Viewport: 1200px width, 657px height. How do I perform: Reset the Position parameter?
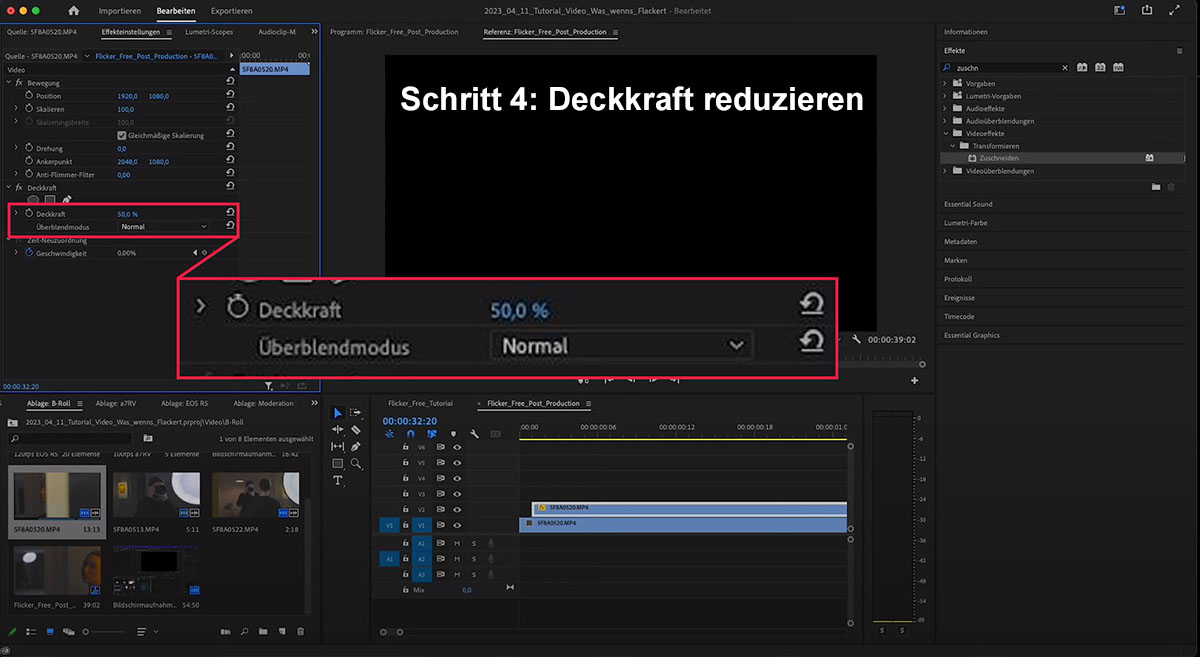click(231, 96)
